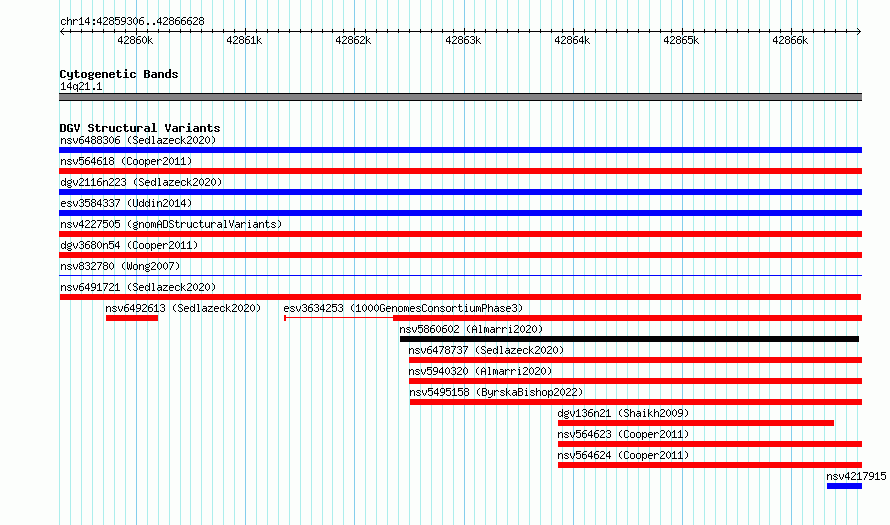Select the dgv3680n54 (Cooper2011) label

point(129,245)
